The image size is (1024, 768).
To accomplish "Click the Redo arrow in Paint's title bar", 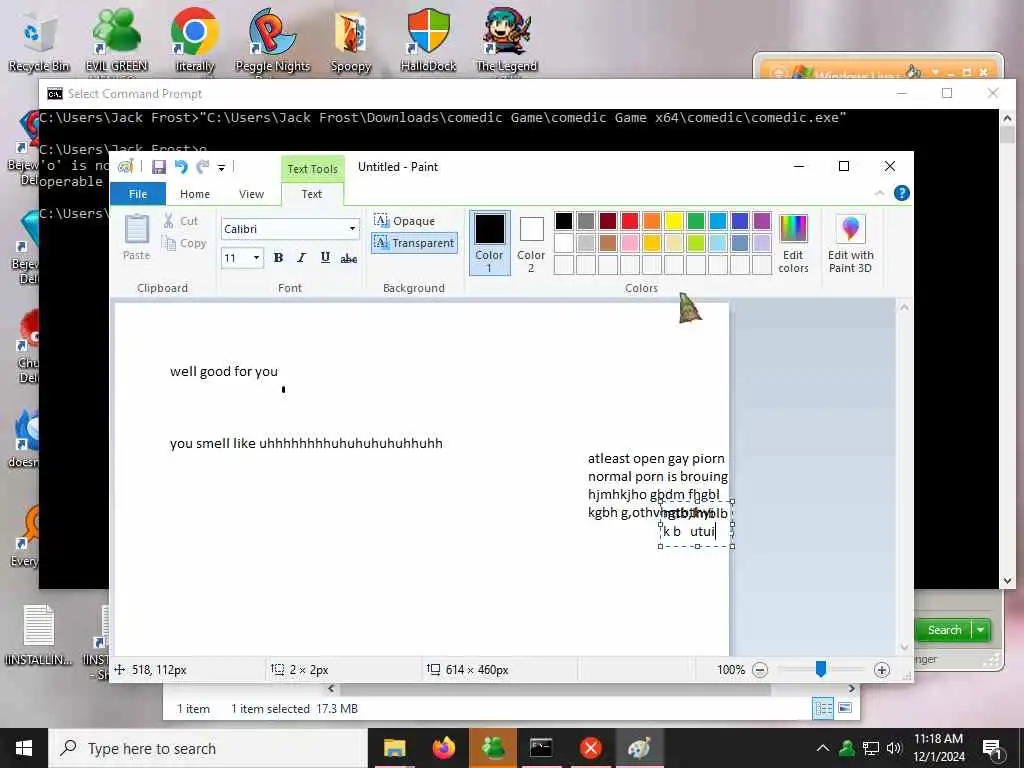I will tap(202, 167).
